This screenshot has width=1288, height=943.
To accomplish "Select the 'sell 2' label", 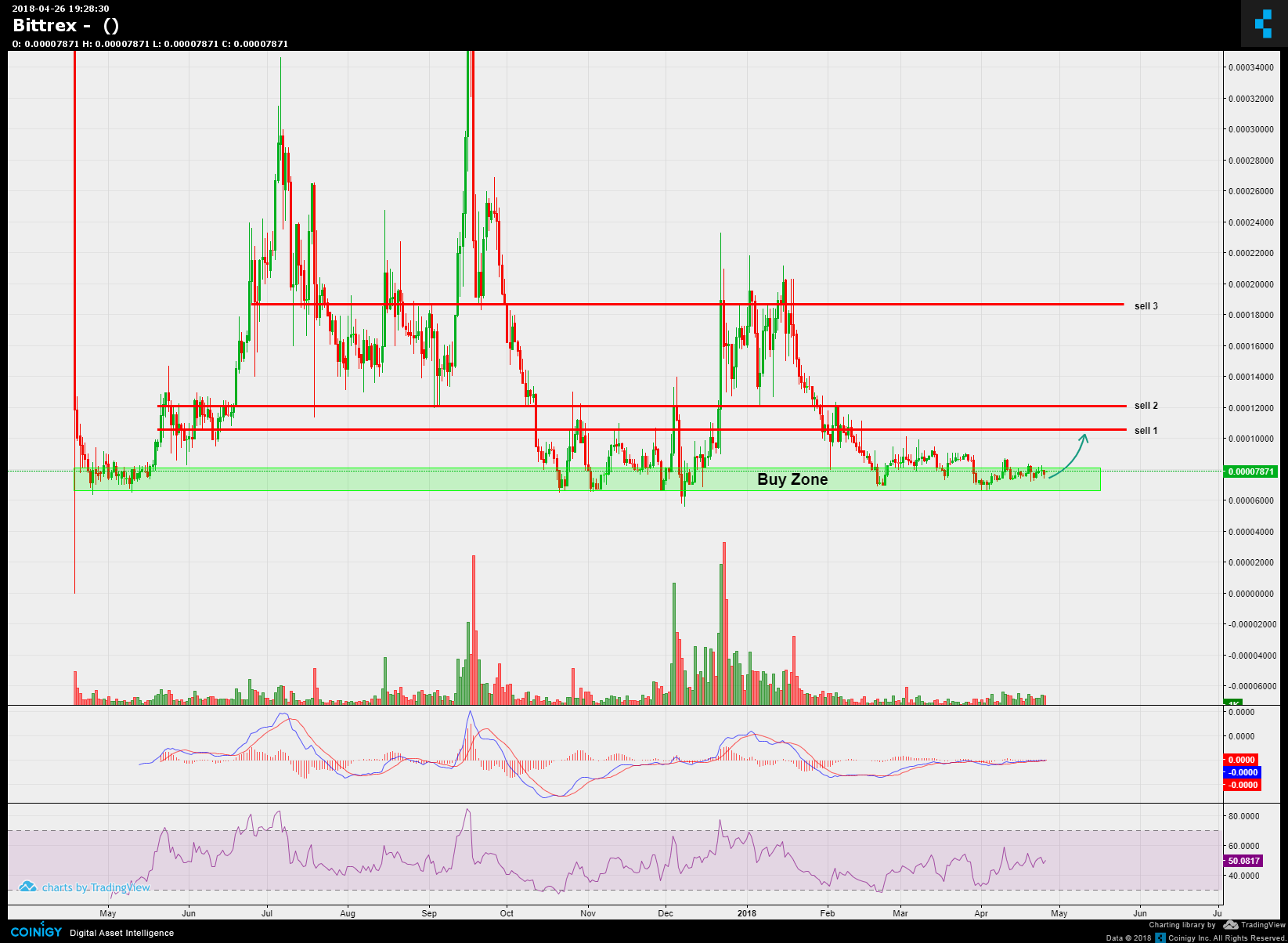I will click(x=1145, y=406).
